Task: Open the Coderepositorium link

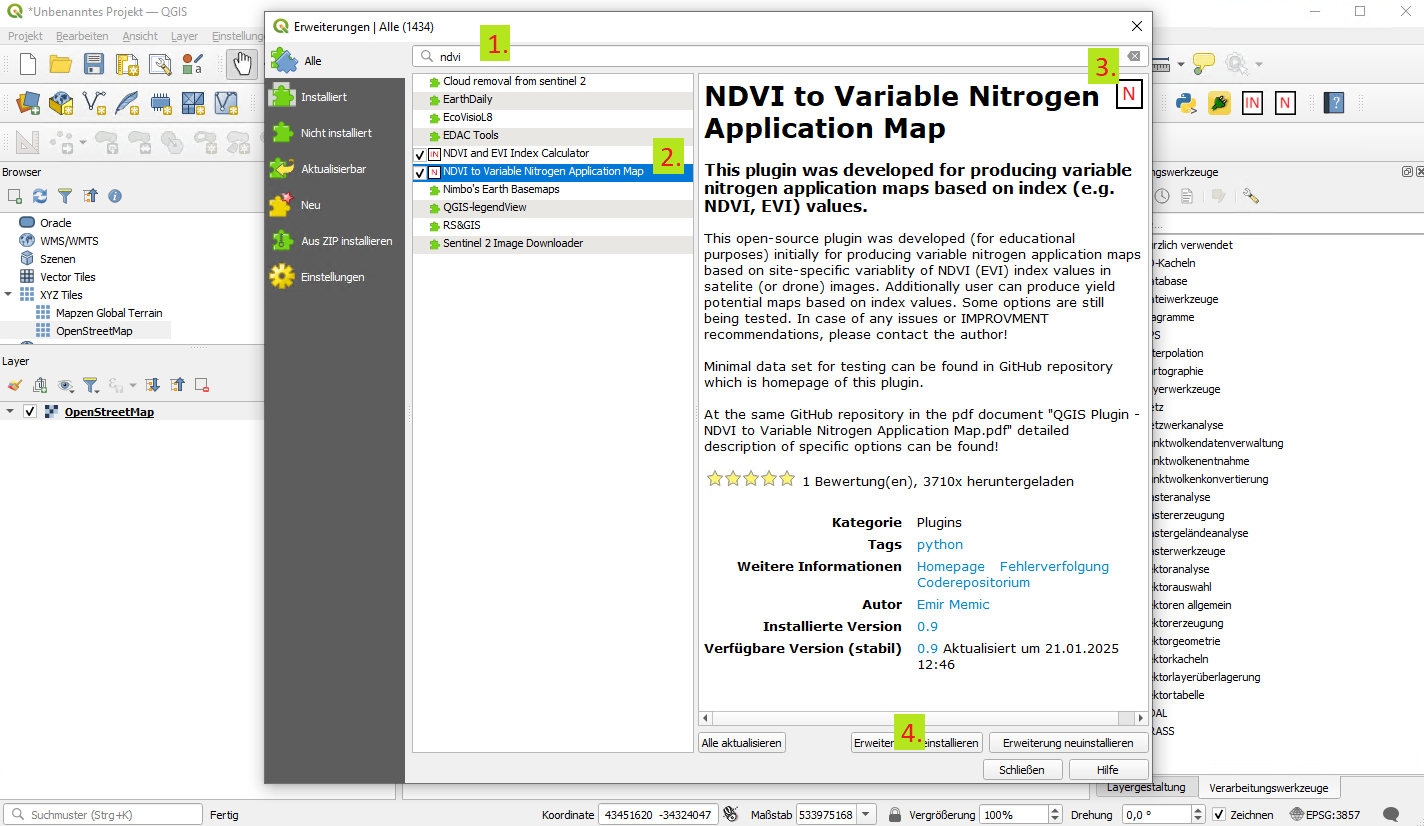Action: (x=973, y=582)
